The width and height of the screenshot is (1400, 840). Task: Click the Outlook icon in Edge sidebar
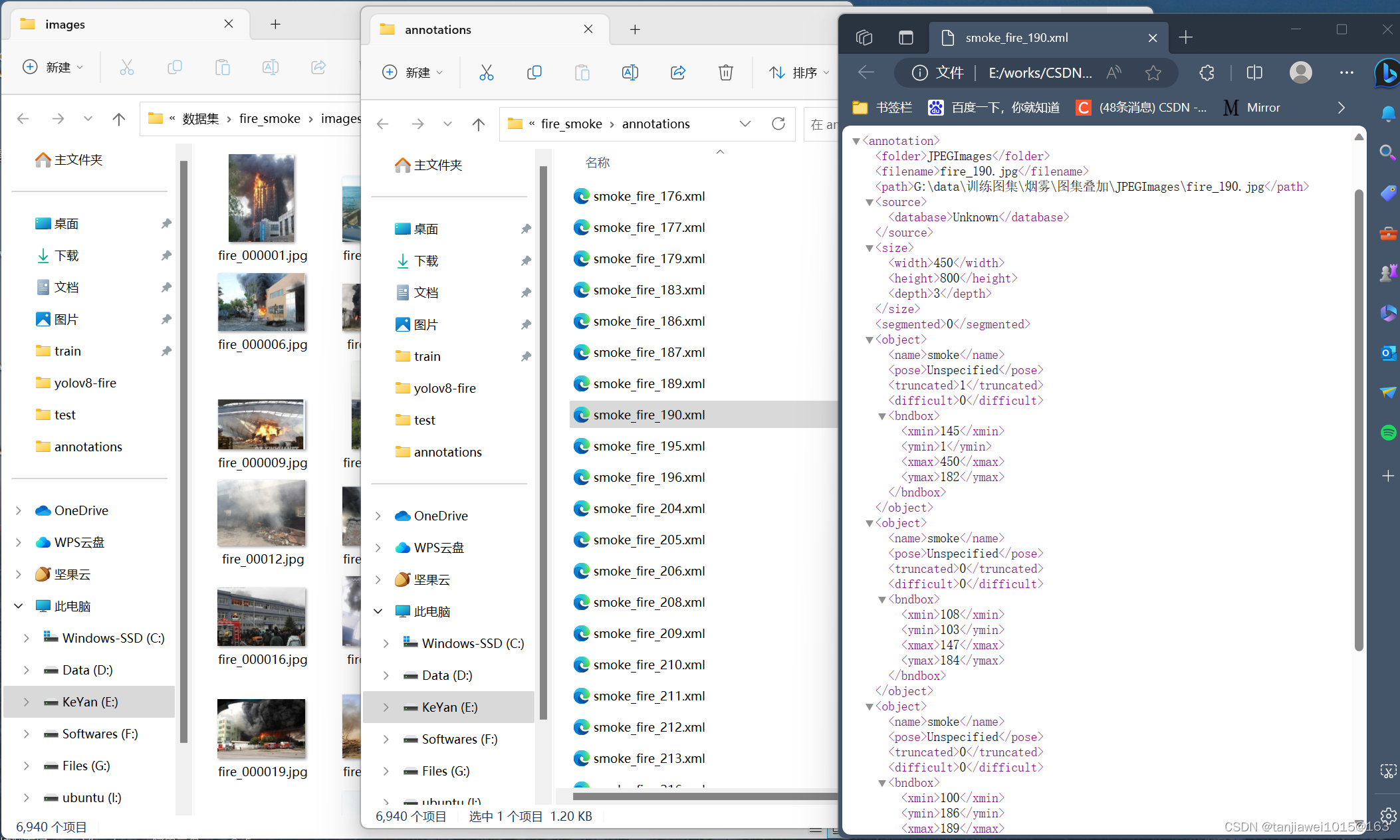coord(1388,353)
